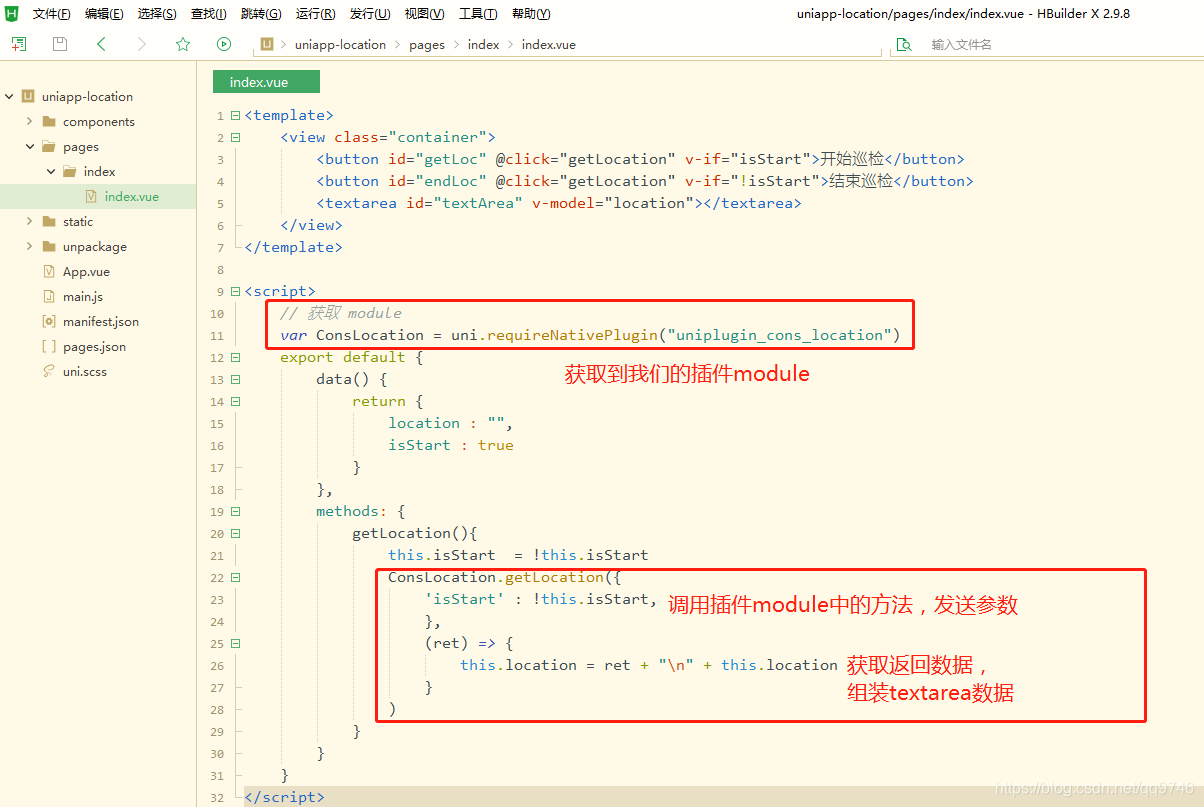Fold the export default block at line 12
The image size is (1204, 807).
(235, 358)
